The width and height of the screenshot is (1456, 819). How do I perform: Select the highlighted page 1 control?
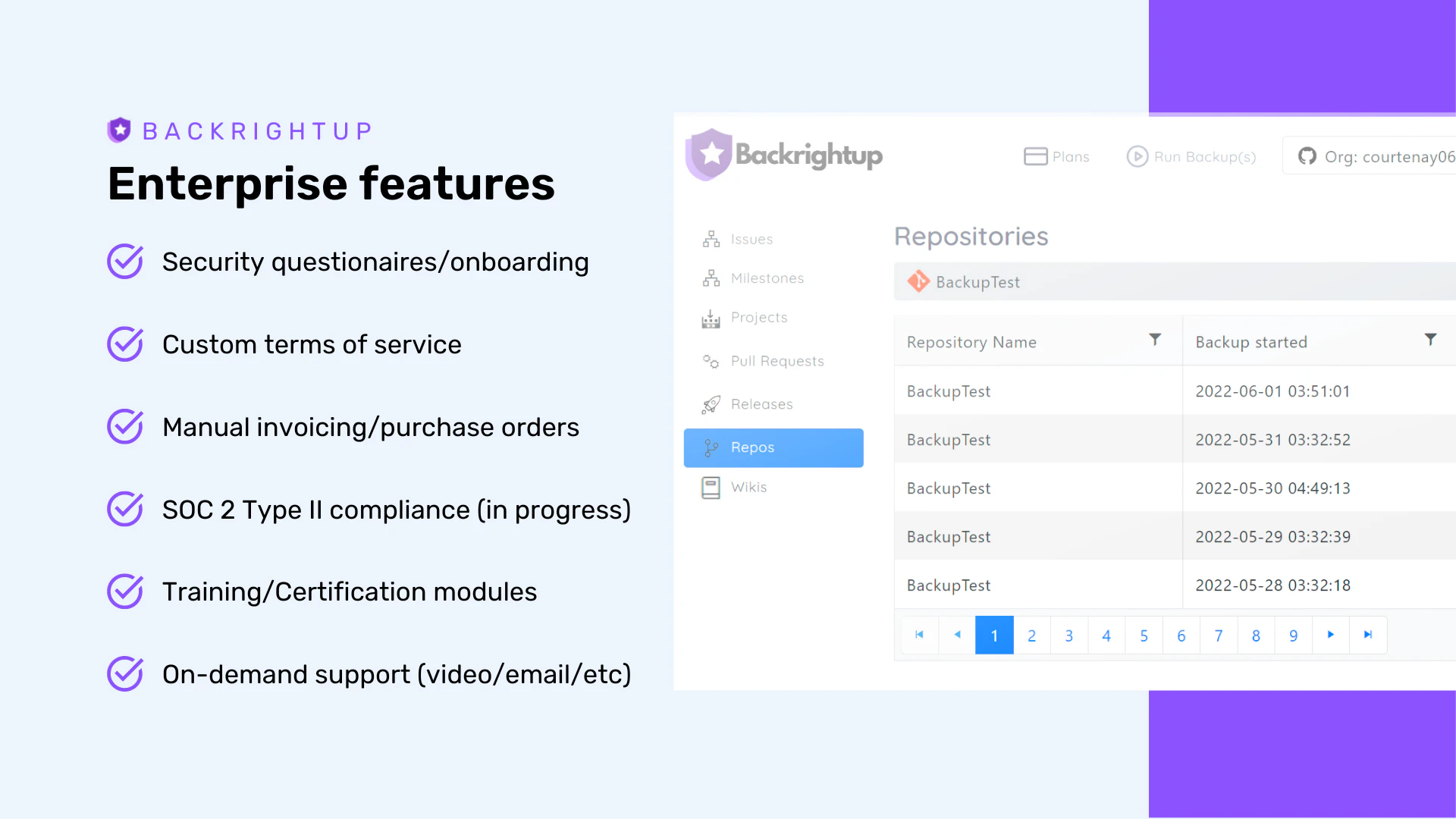[x=994, y=635]
